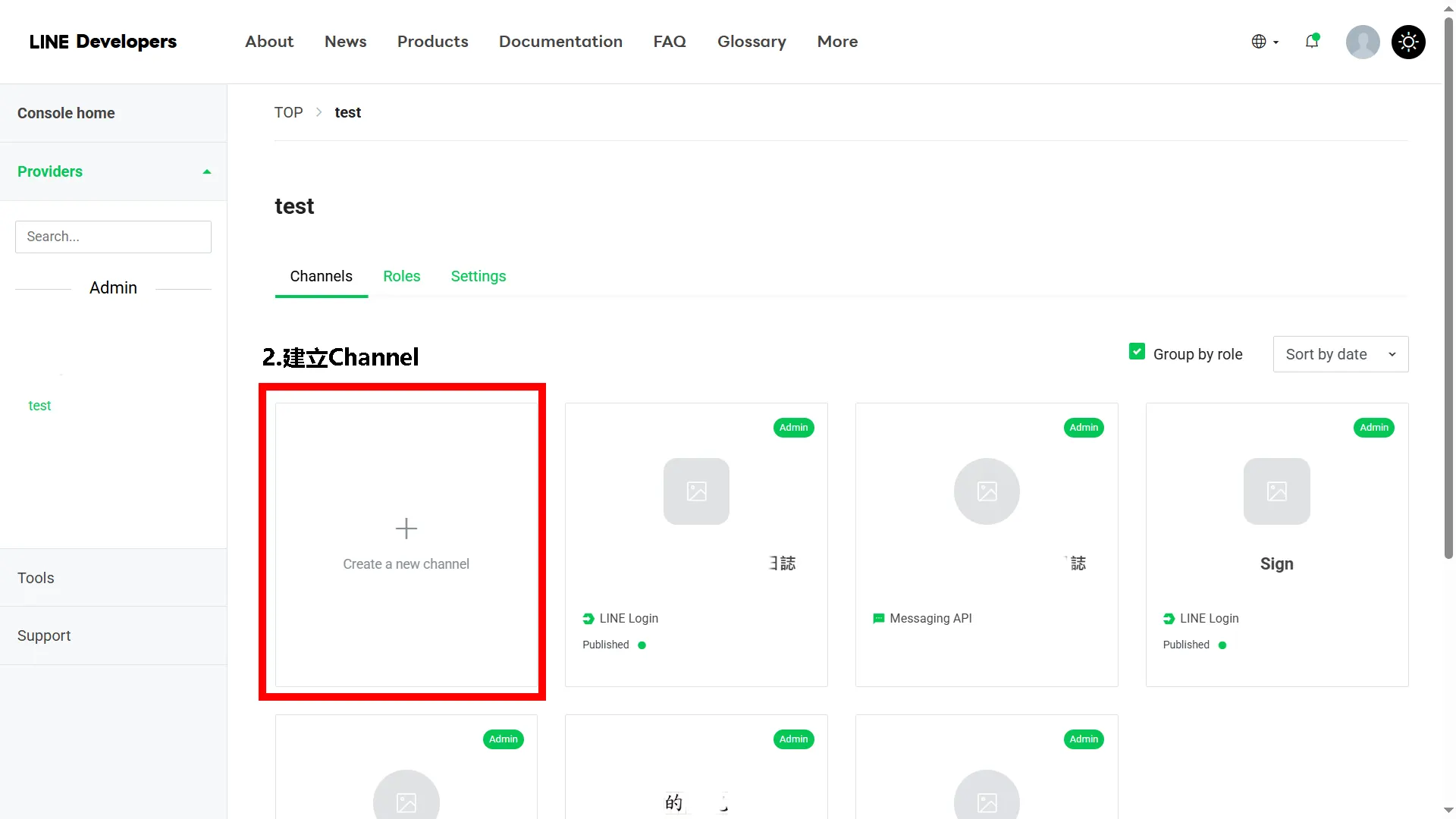Navigate to TOP via the breadcrumb
Image resolution: width=1456 pixels, height=819 pixels.
point(288,111)
